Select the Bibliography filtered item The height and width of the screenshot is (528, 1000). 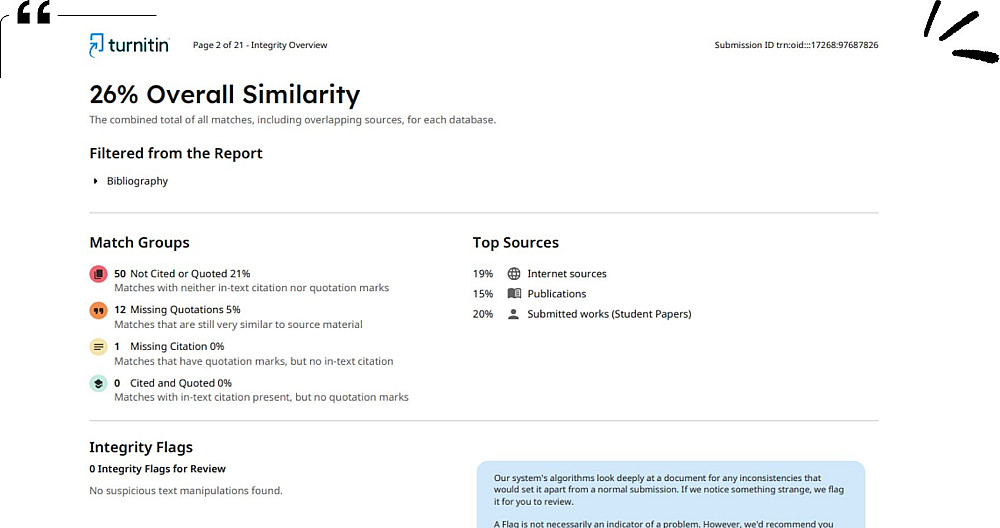[x=138, y=181]
